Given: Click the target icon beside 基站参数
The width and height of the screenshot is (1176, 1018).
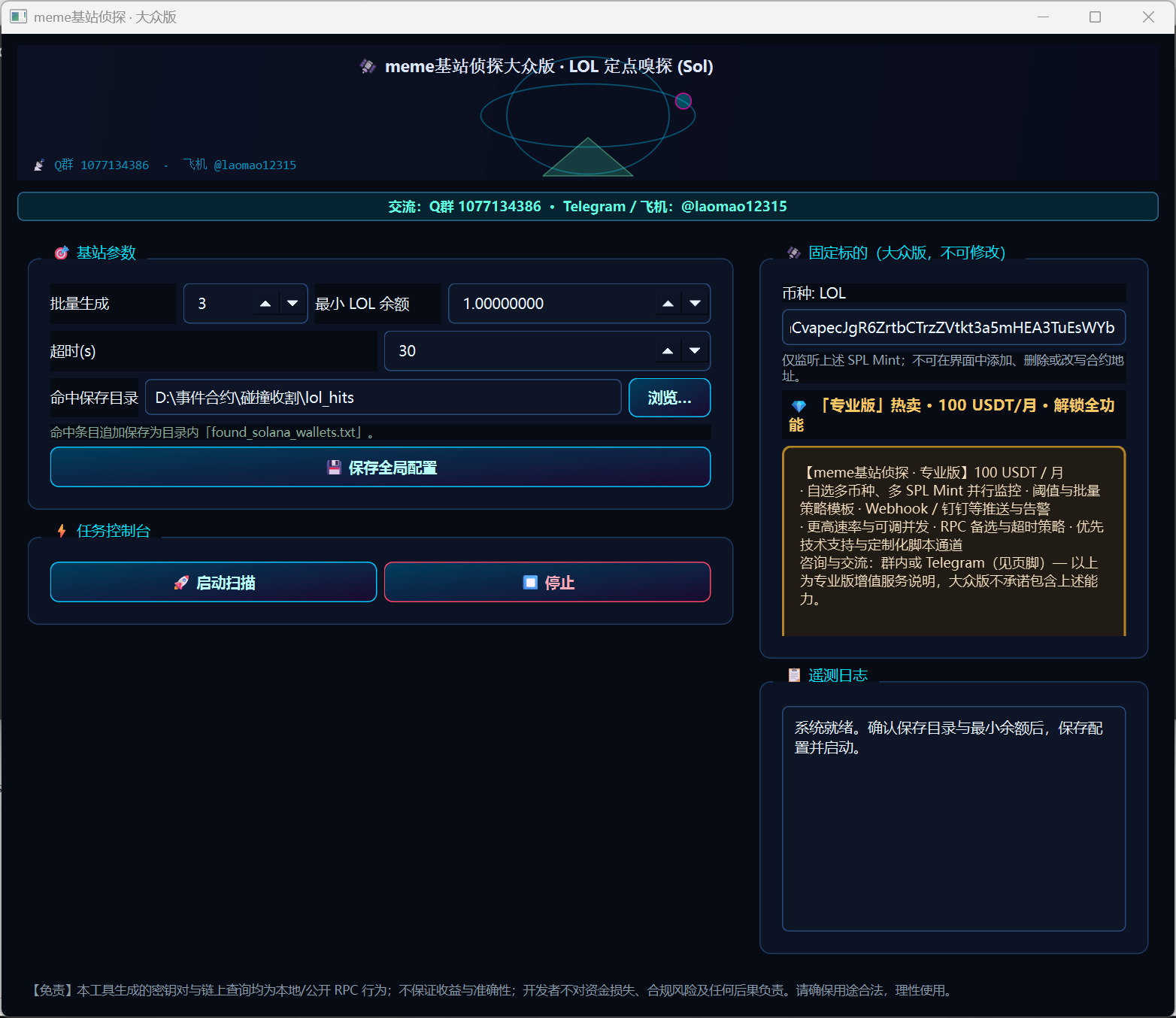Looking at the screenshot, I should pyautogui.click(x=62, y=253).
